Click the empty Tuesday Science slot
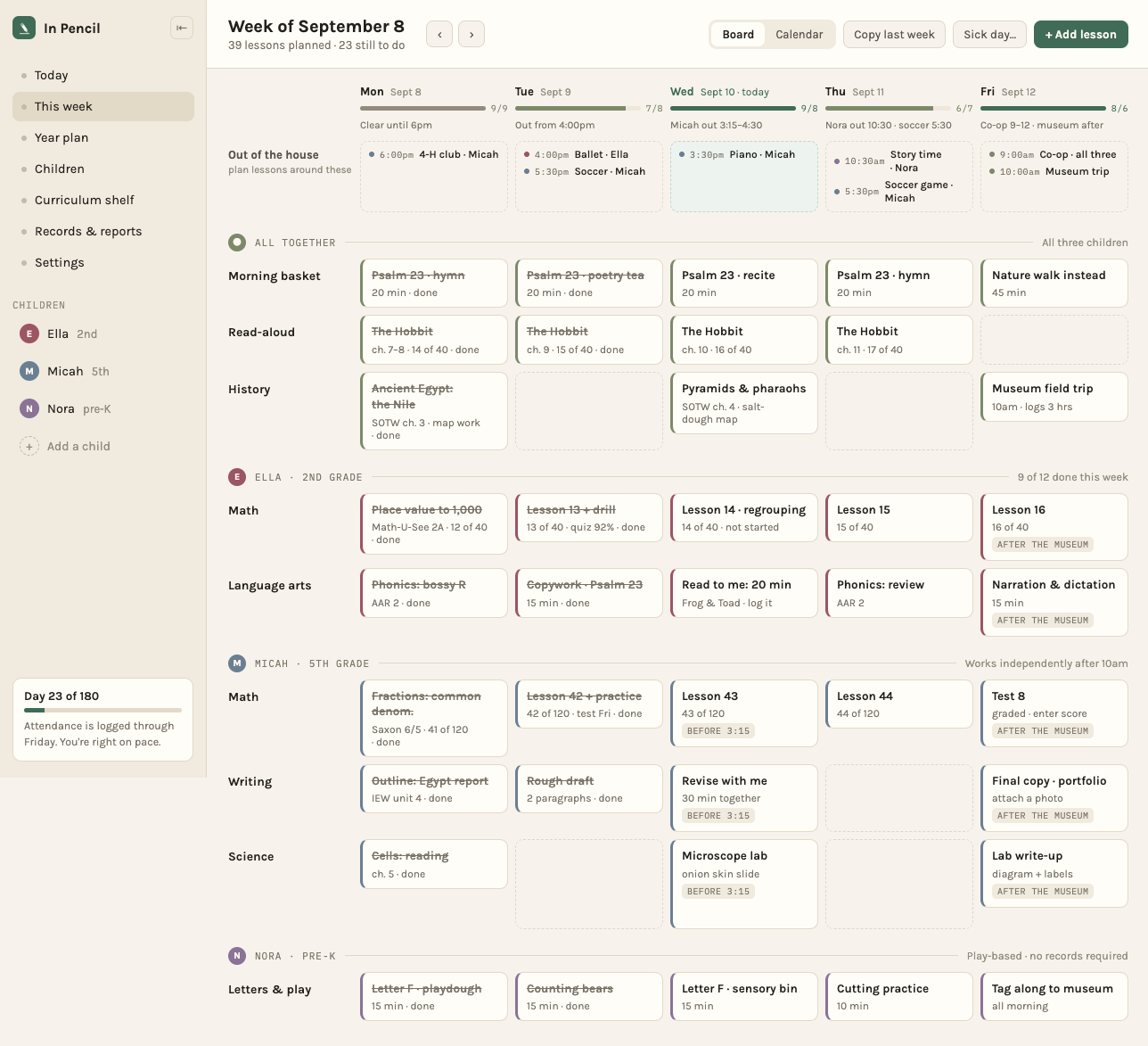This screenshot has height=1046, width=1148. tap(589, 884)
